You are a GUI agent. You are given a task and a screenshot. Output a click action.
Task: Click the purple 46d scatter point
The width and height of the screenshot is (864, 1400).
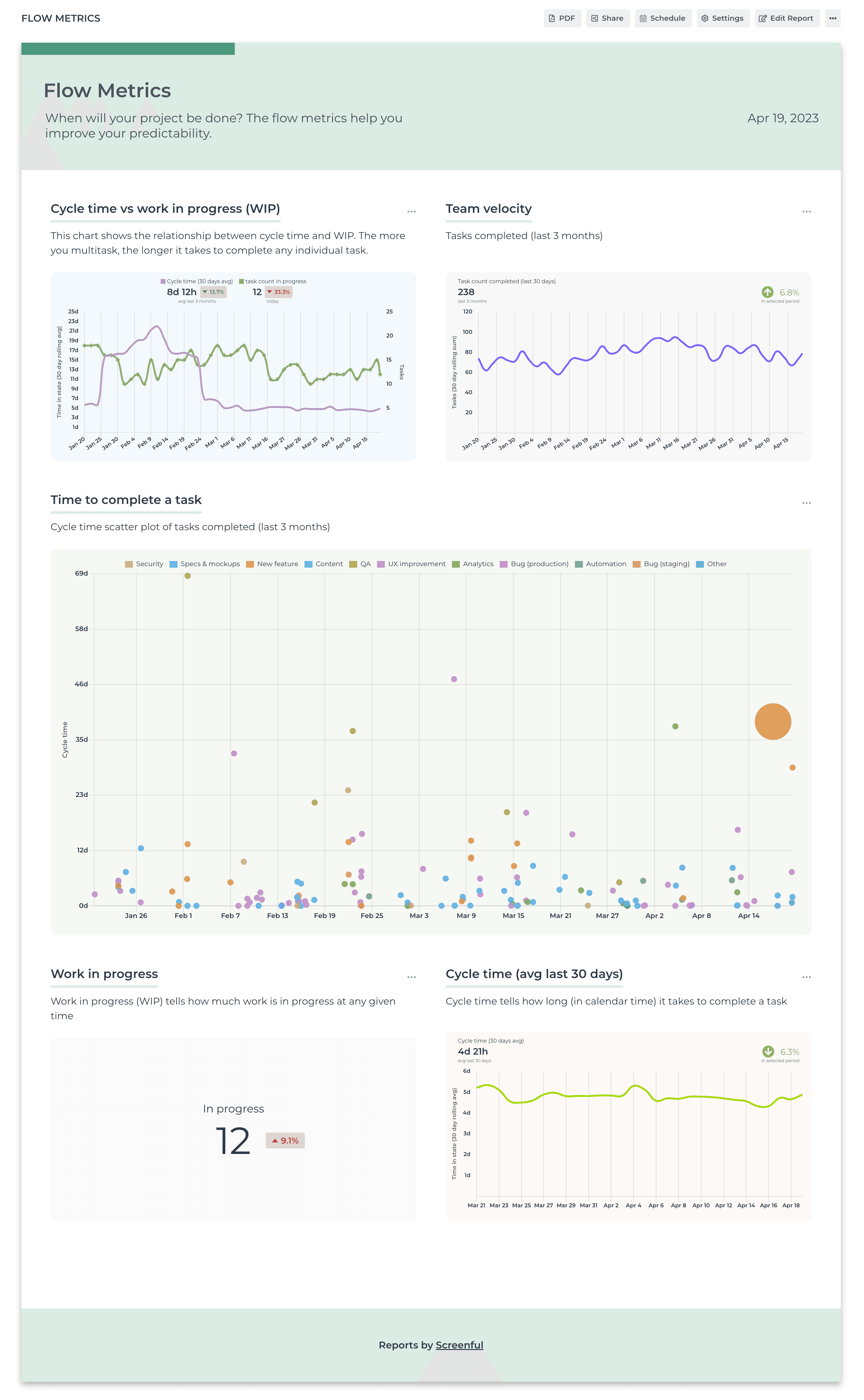point(454,680)
